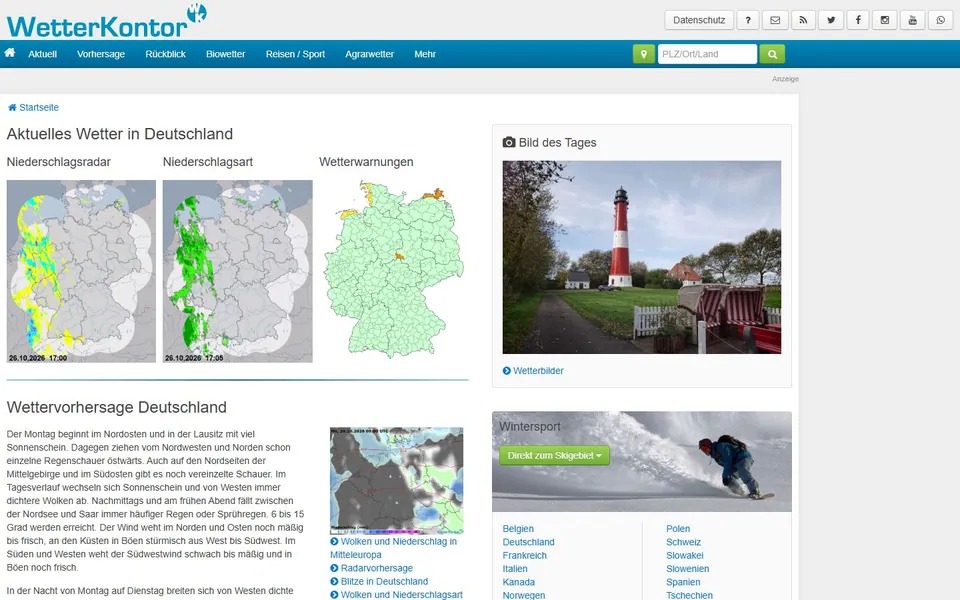Open the Agrarwetter menu
This screenshot has height=600, width=960.
pos(369,54)
